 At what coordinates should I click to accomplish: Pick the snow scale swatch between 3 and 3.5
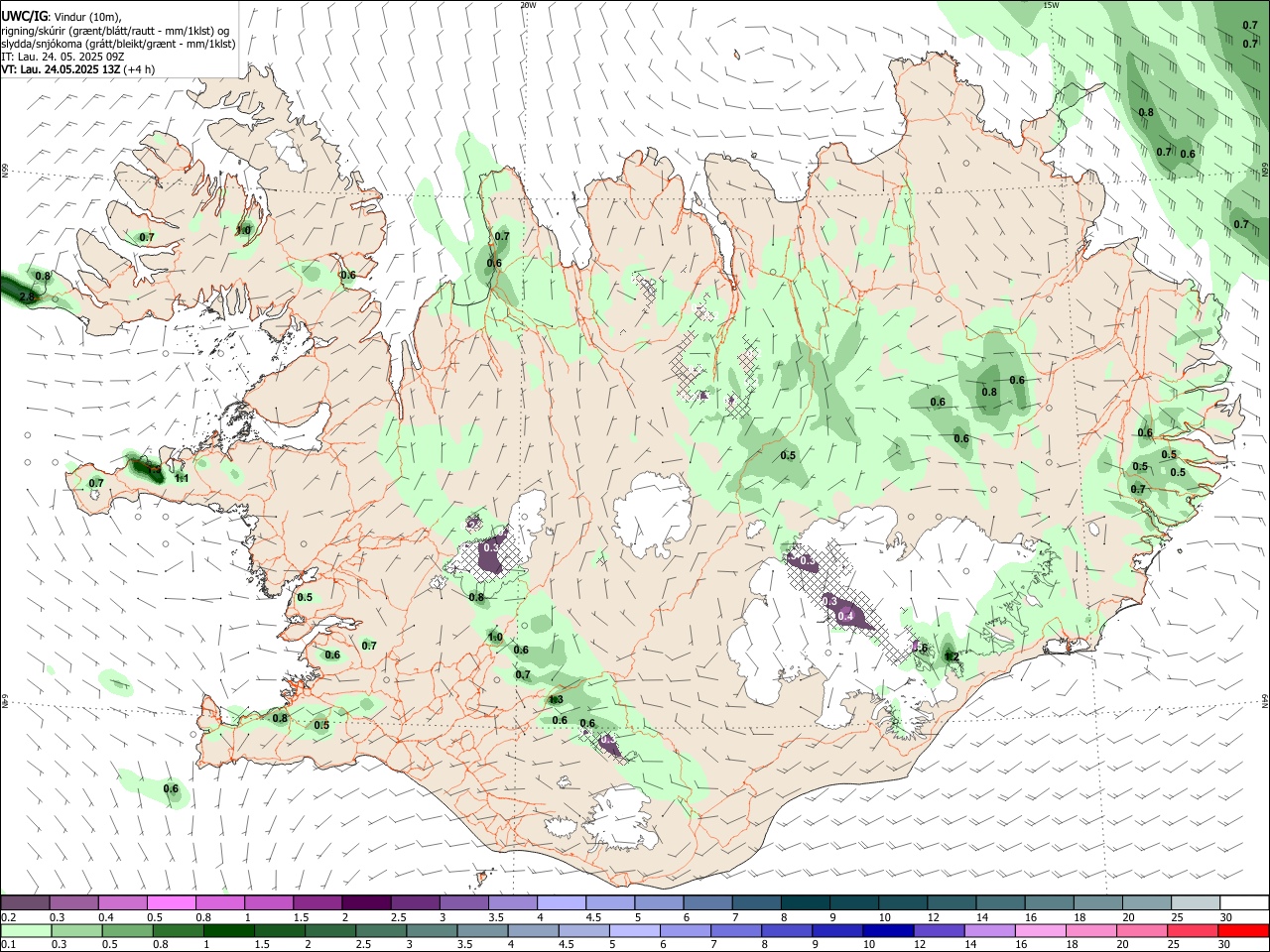463,903
